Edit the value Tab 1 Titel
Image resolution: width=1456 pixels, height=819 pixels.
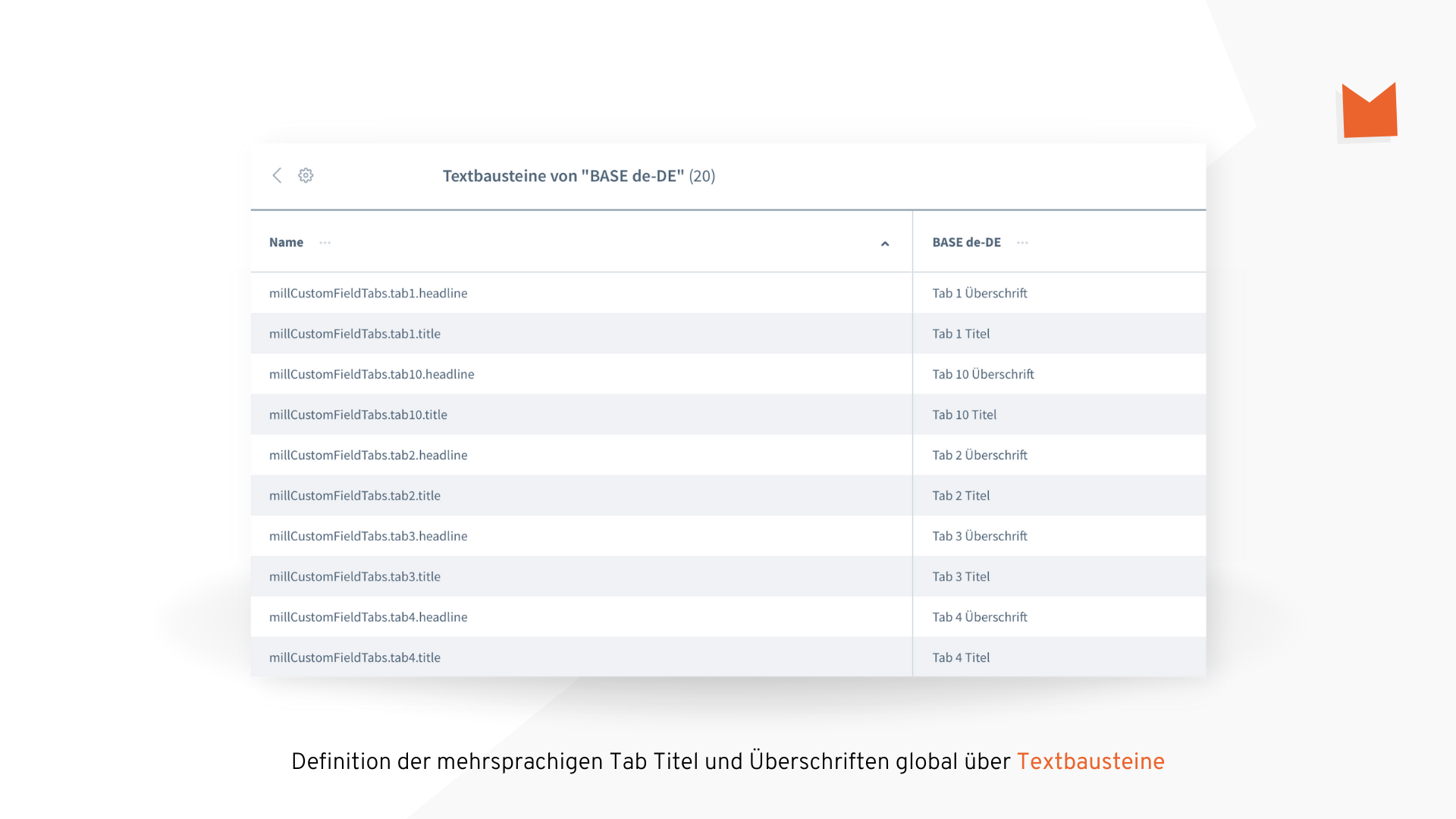(961, 334)
